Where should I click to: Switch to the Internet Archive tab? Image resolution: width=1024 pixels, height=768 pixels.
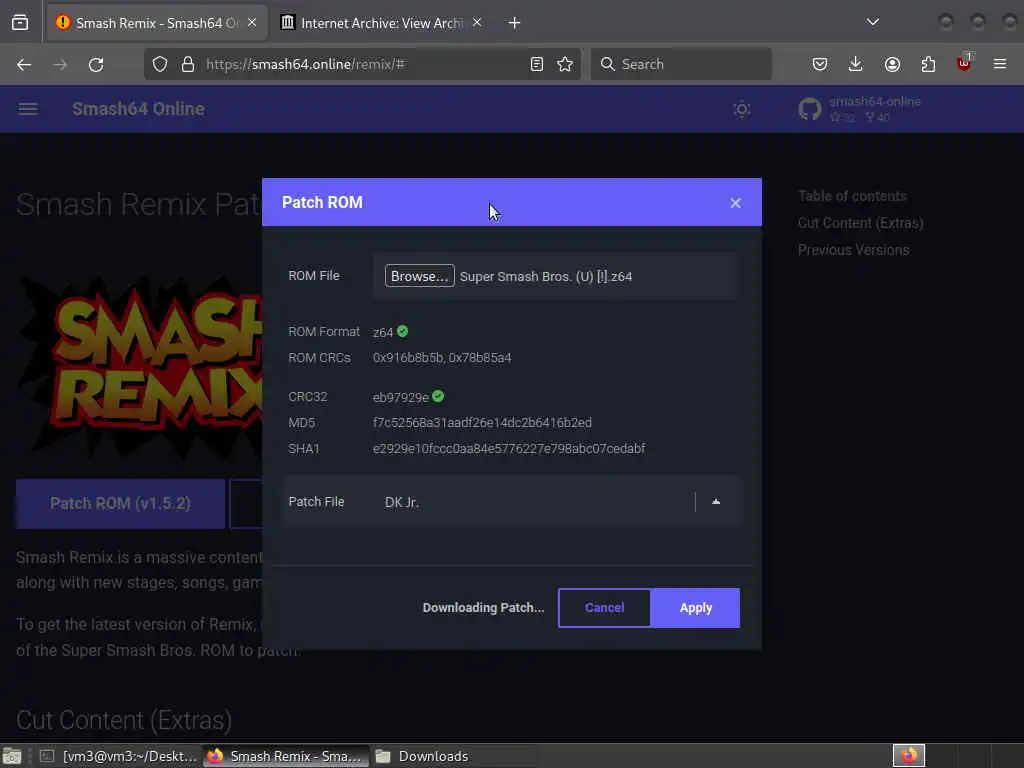pyautogui.click(x=381, y=23)
